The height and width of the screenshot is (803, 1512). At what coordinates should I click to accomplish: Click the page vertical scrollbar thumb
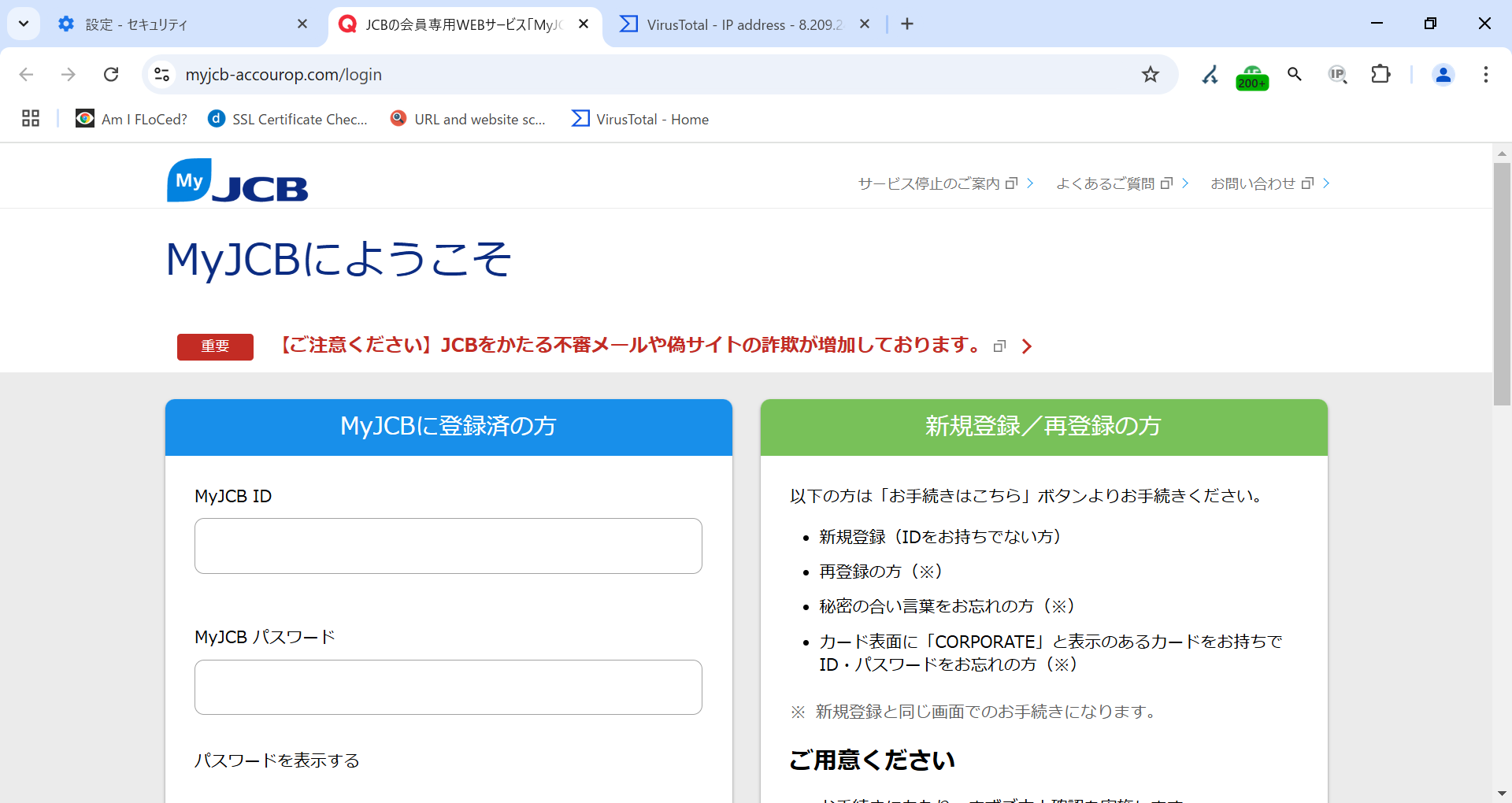tap(1502, 284)
